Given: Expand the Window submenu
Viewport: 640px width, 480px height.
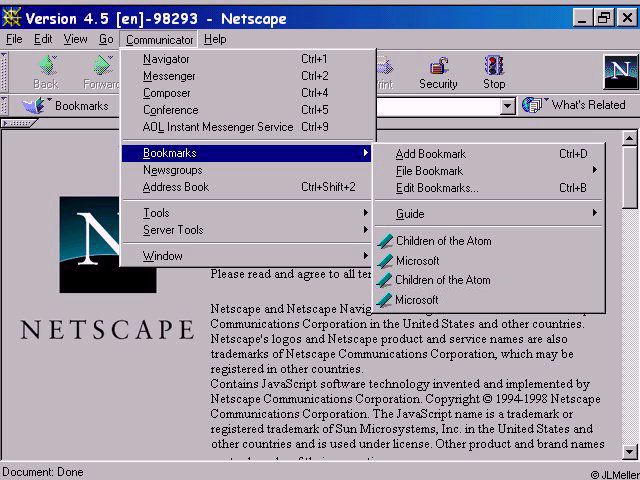Looking at the screenshot, I should [x=247, y=256].
